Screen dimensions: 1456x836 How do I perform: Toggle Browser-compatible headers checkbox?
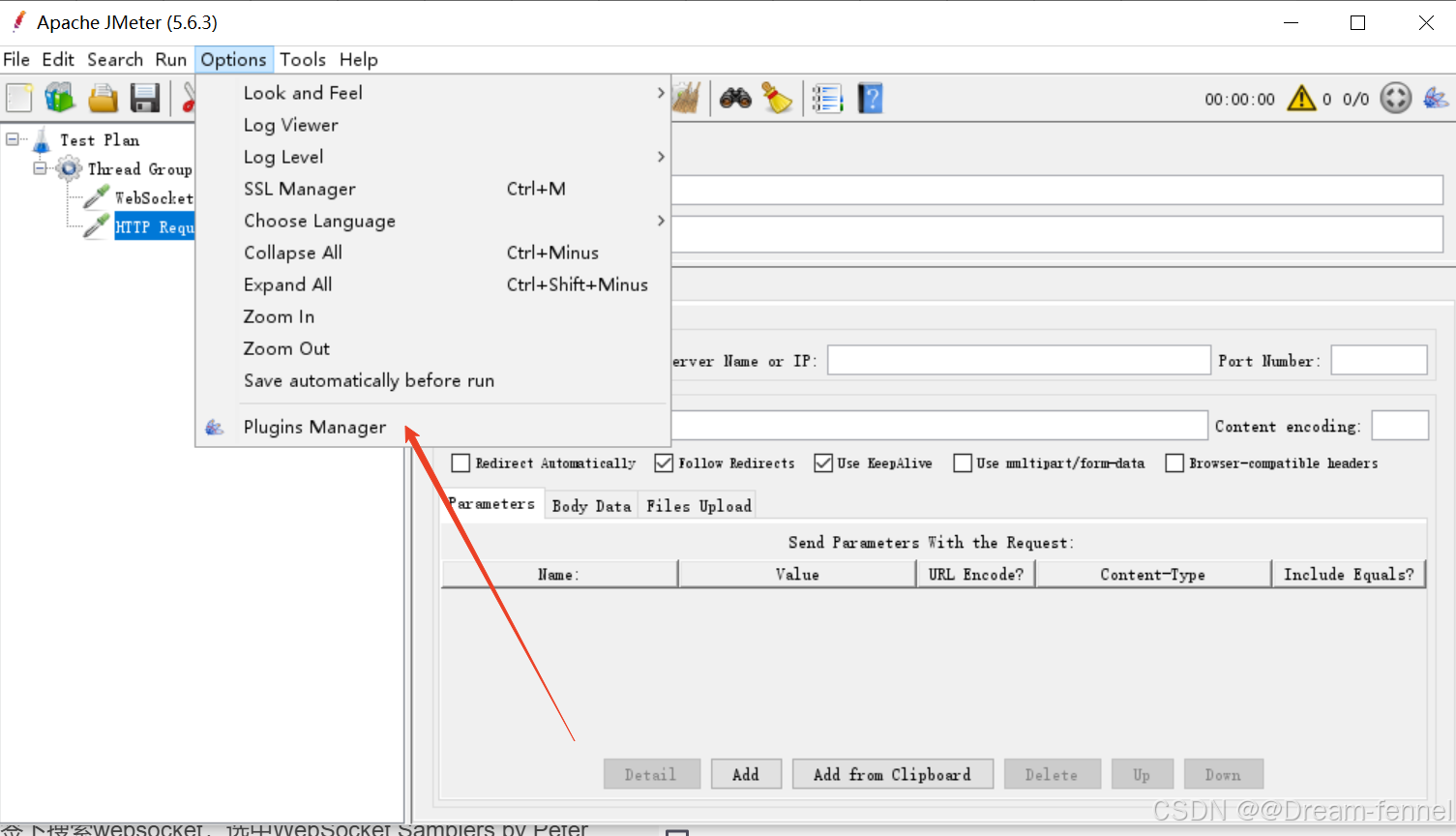click(x=1174, y=463)
